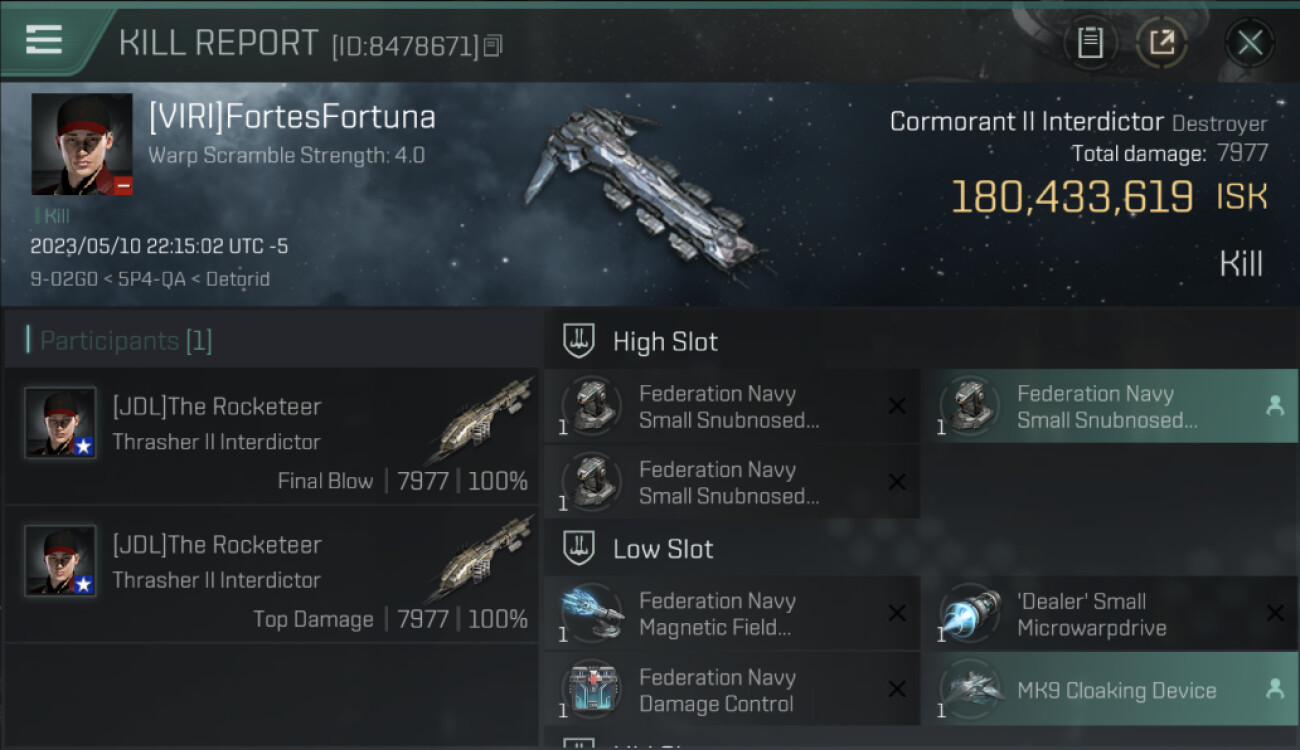Viewport: 1300px width, 750px height.
Task: Click Federation Navy Magnetic Field module icon
Action: 593,613
